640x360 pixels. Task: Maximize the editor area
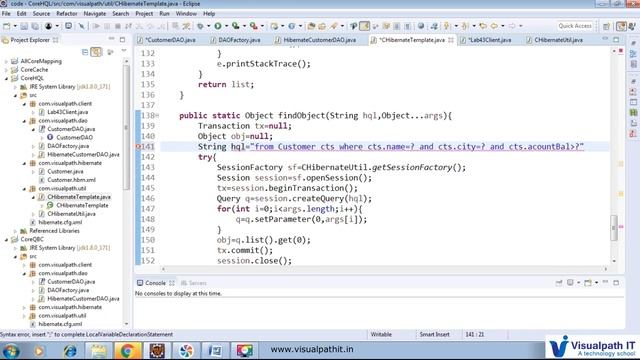point(616,40)
